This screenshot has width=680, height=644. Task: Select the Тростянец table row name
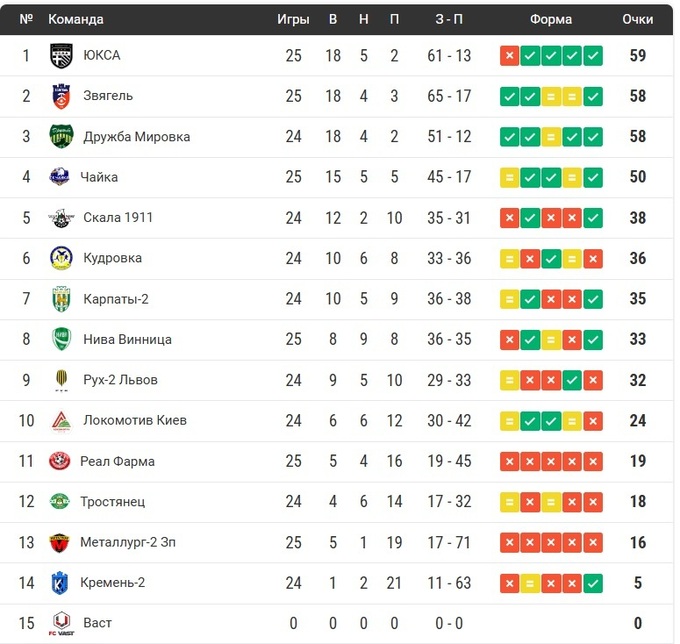[116, 502]
